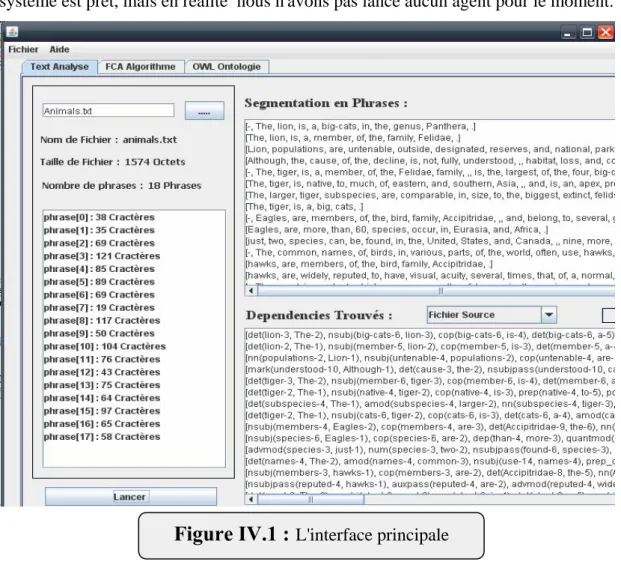The image size is (621, 565).
Task: Select phrase[2] : 69 Cractères row
Action: coord(135,243)
